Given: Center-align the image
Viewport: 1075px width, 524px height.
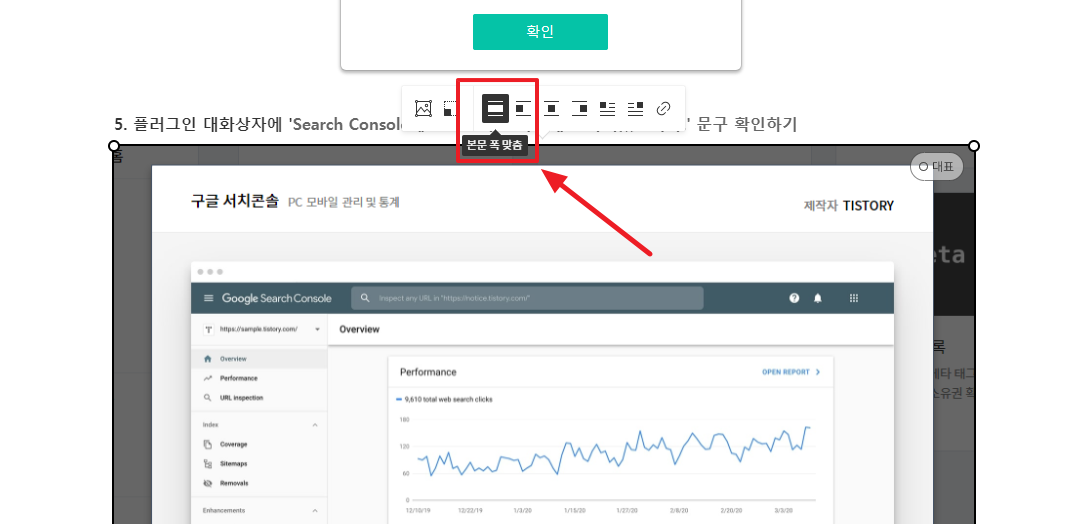Looking at the screenshot, I should pos(551,108).
